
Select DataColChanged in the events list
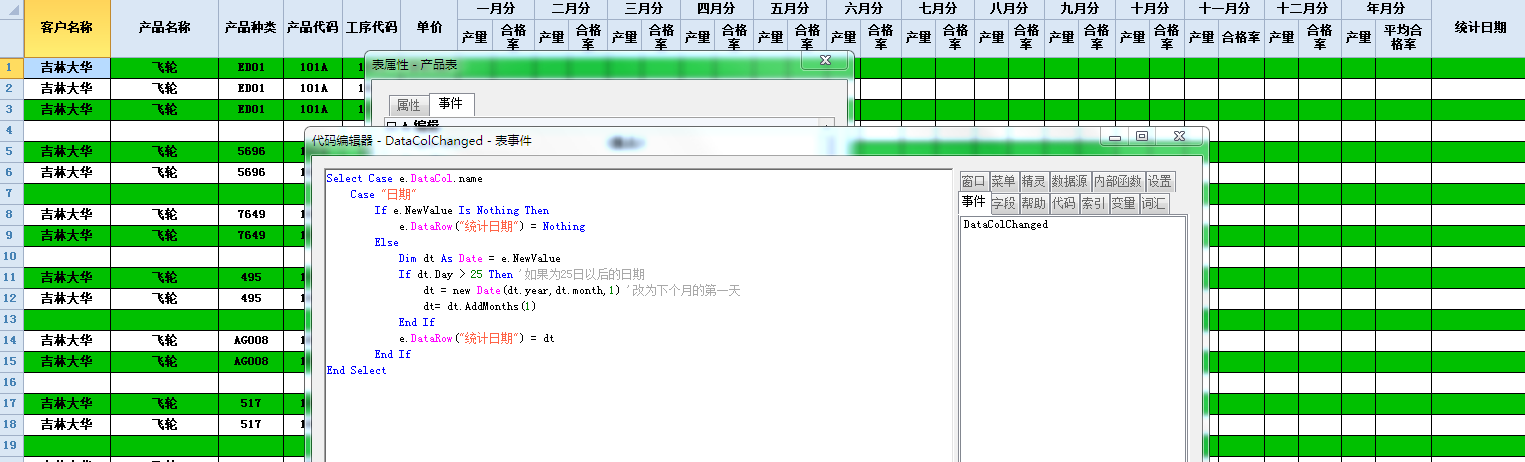coord(1005,225)
